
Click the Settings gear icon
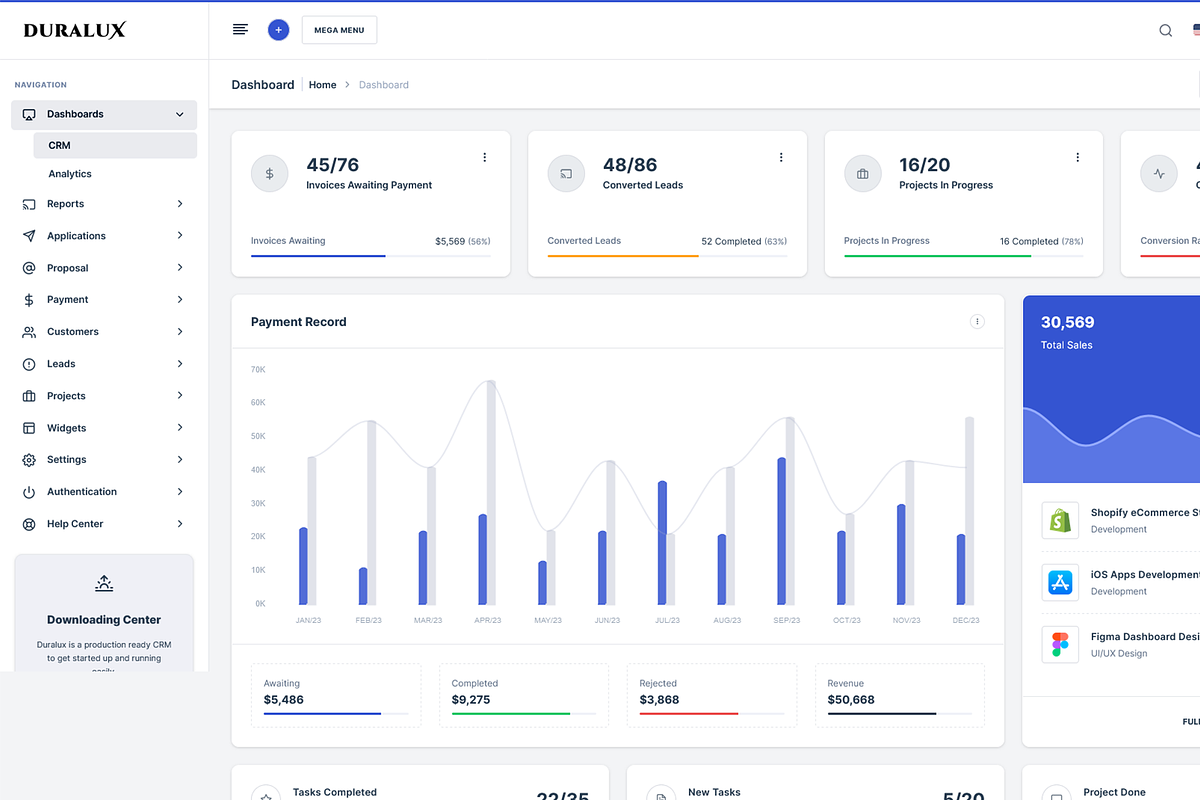28,460
